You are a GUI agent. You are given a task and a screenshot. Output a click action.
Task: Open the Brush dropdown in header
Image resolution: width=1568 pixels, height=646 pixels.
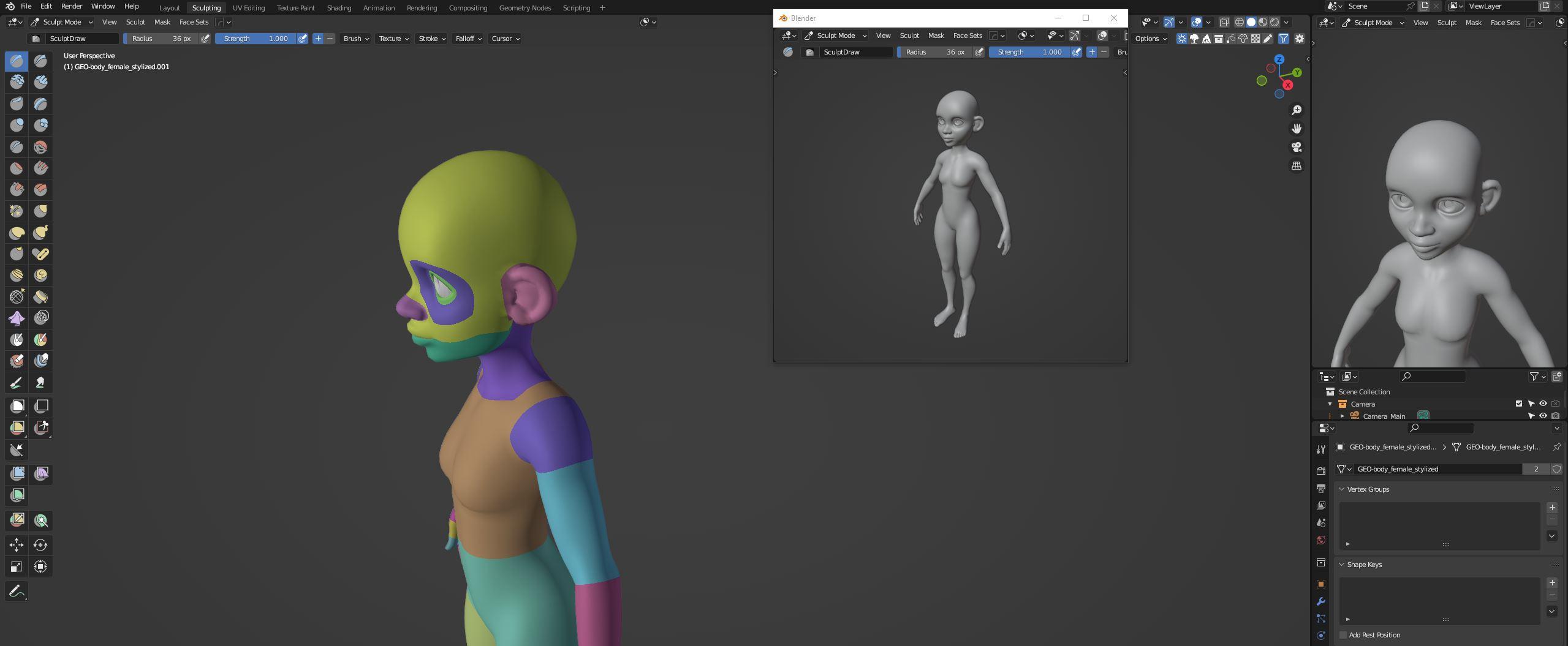coord(356,39)
